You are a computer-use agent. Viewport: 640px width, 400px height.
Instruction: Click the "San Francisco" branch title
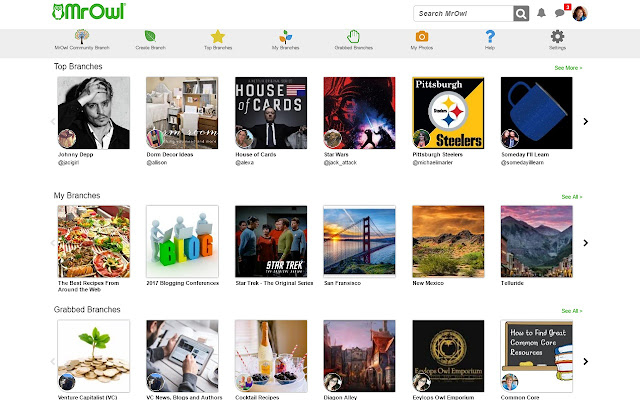pos(342,283)
